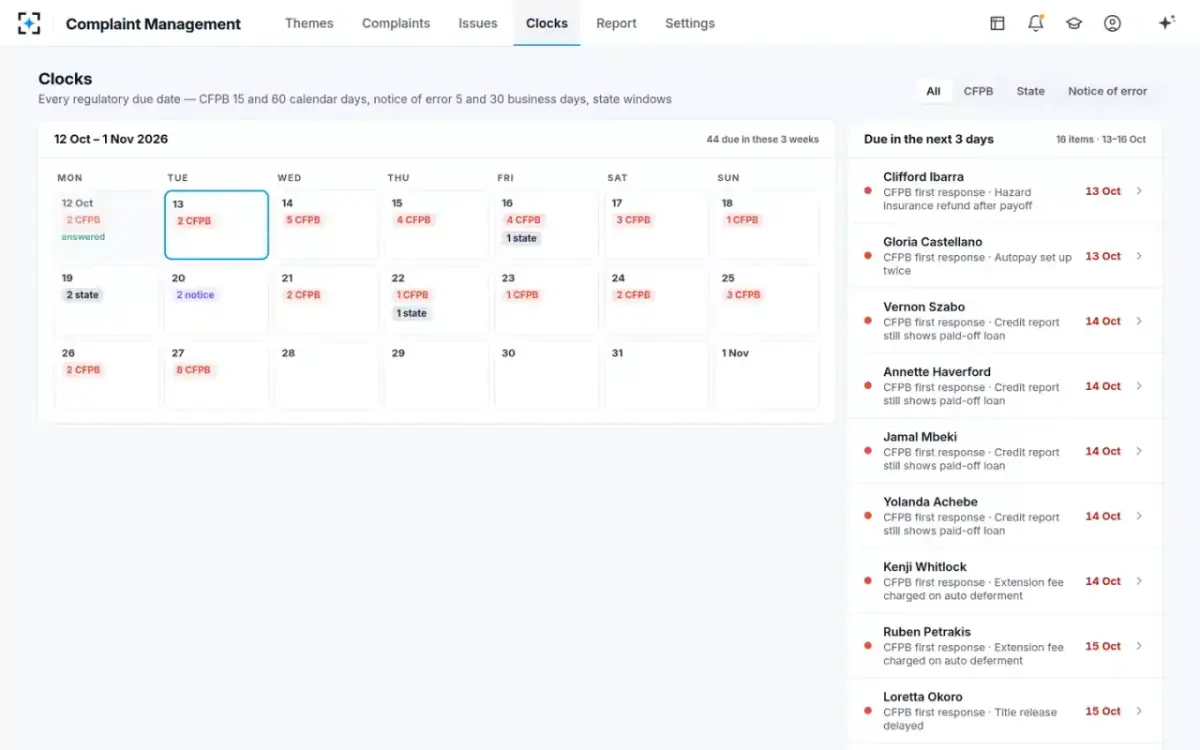Expand Jamal Mbeki row chevron
The height and width of the screenshot is (750, 1200).
[x=1139, y=451]
